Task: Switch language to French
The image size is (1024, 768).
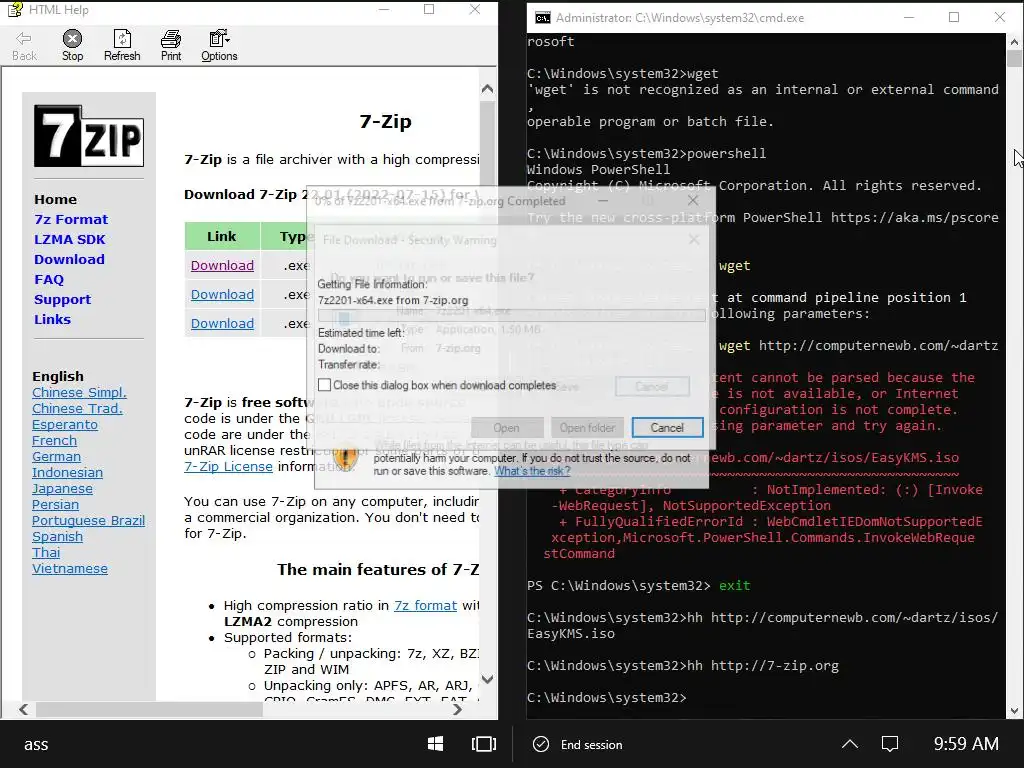Action: 54,441
